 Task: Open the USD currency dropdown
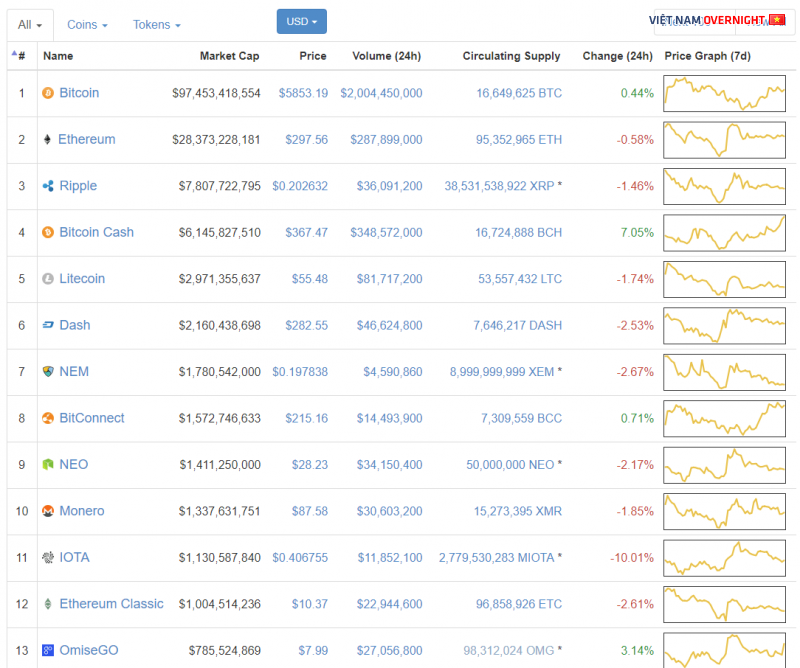coord(302,21)
